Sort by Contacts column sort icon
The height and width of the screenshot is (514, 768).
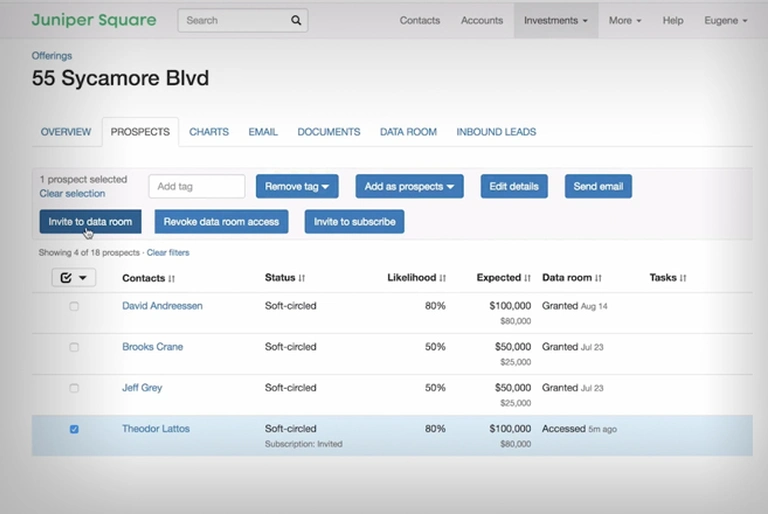point(172,278)
